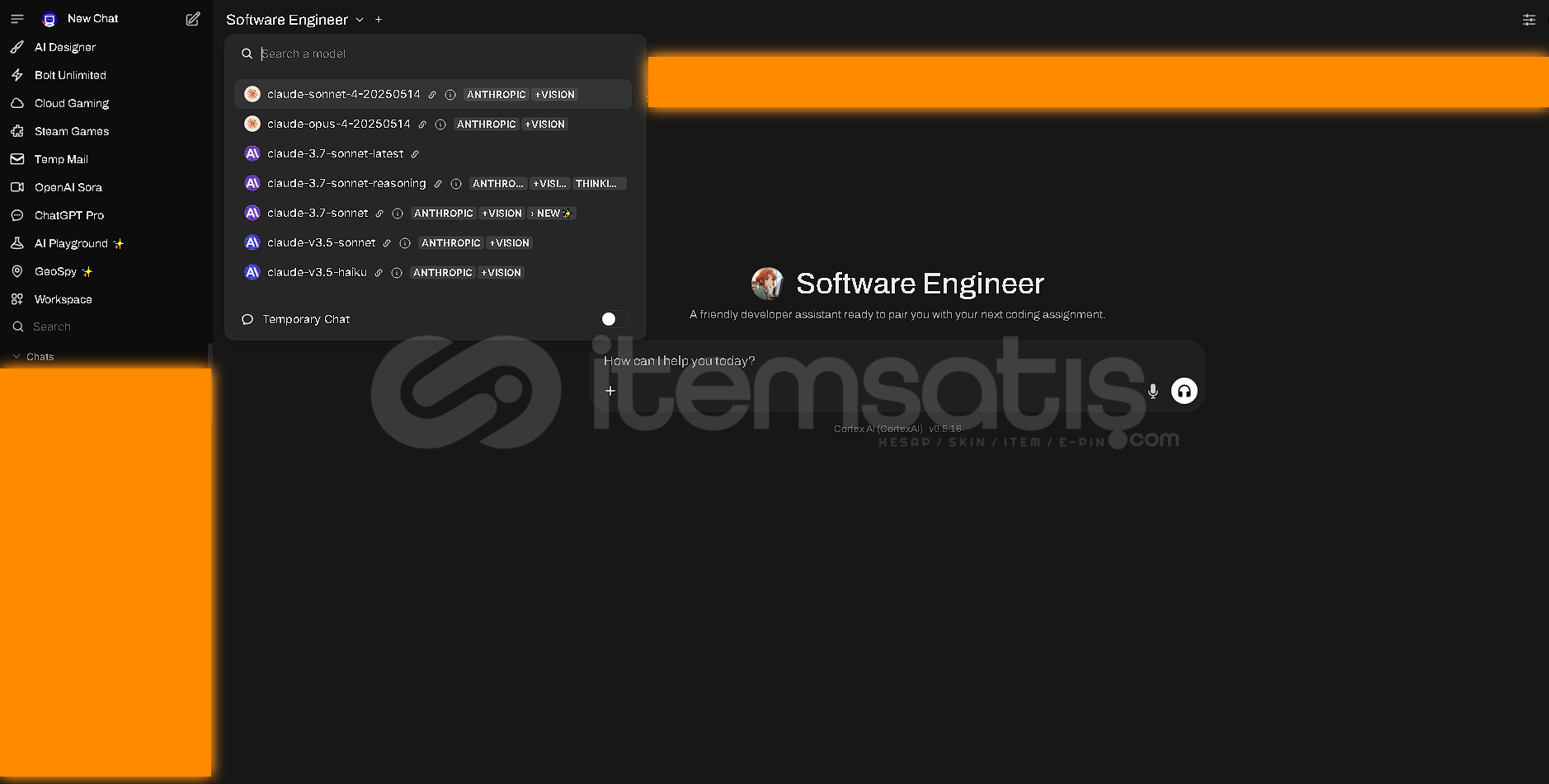1549x784 pixels.
Task: Click the Software Engineer model dropdown chevron
Action: coord(360,20)
